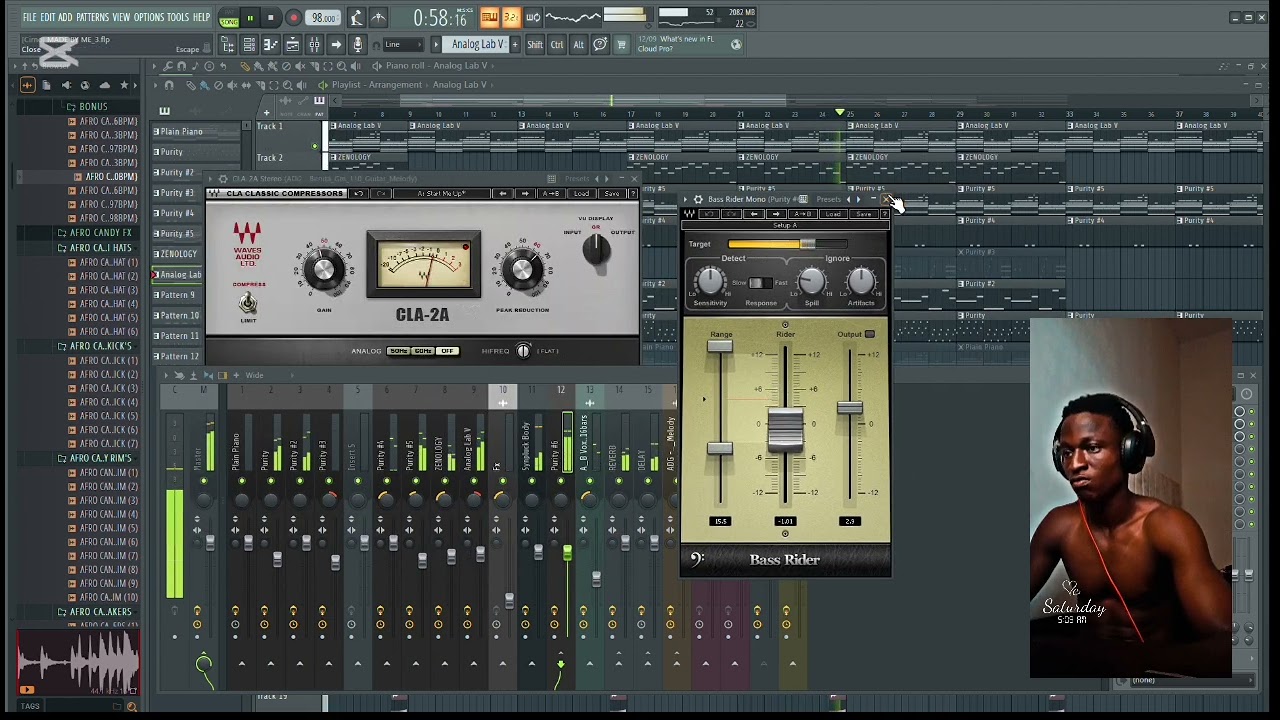
Task: Open the Bass Rider plugin options gear icon
Action: point(698,200)
